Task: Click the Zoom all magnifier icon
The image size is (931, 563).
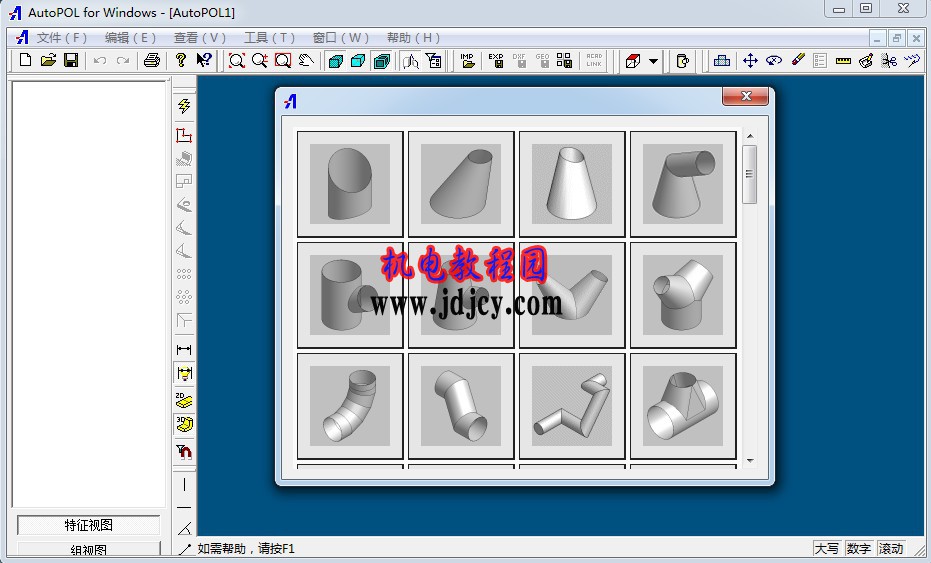Action: (237, 61)
